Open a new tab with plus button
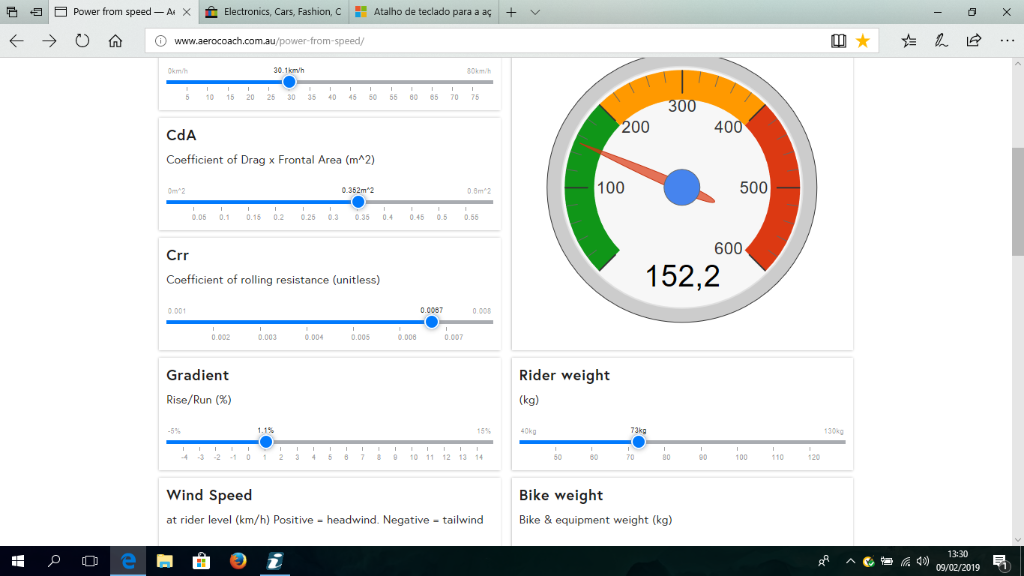This screenshot has width=1024, height=576. [511, 13]
